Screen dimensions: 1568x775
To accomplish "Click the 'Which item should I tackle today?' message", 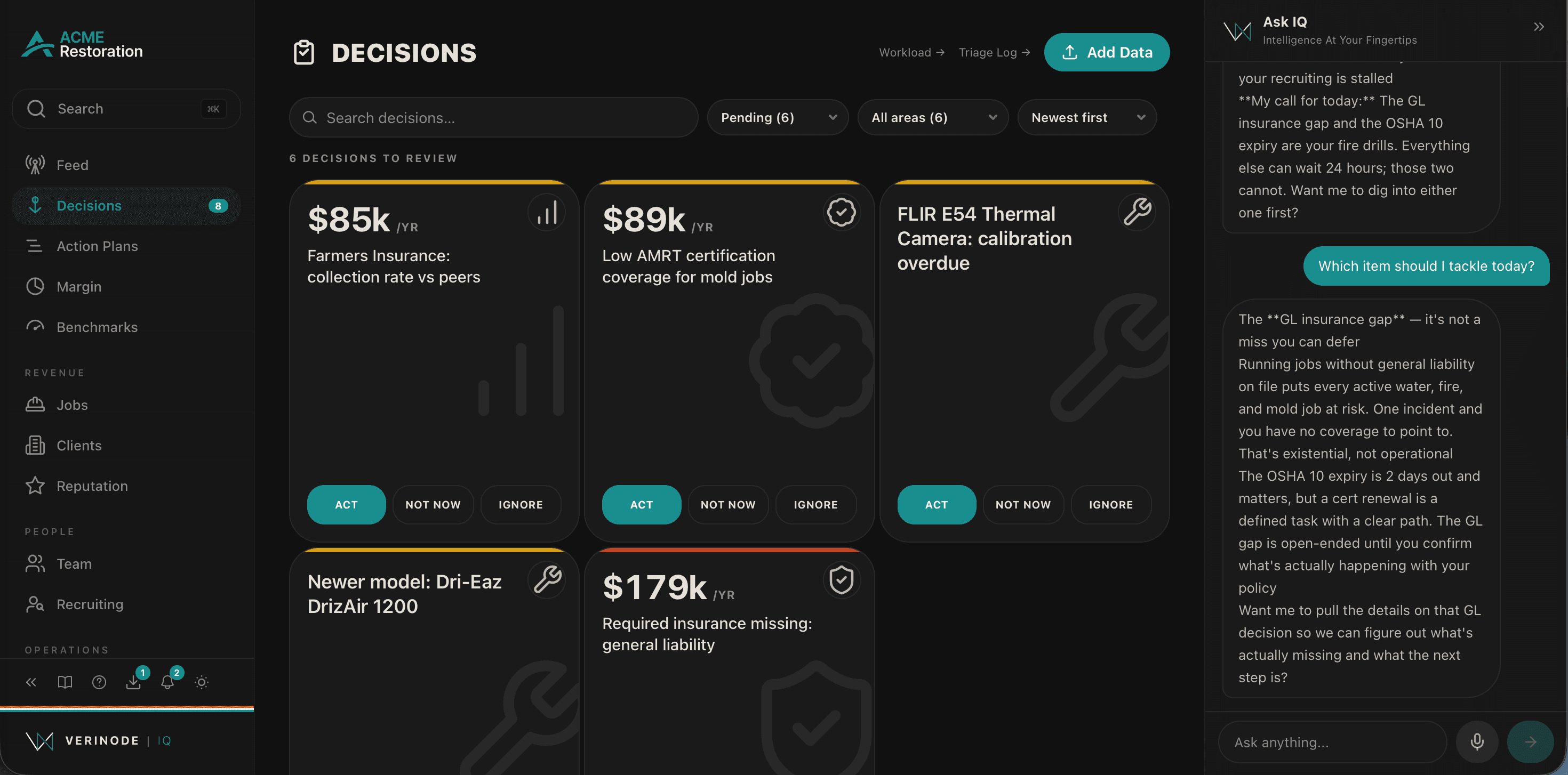I will (x=1426, y=266).
